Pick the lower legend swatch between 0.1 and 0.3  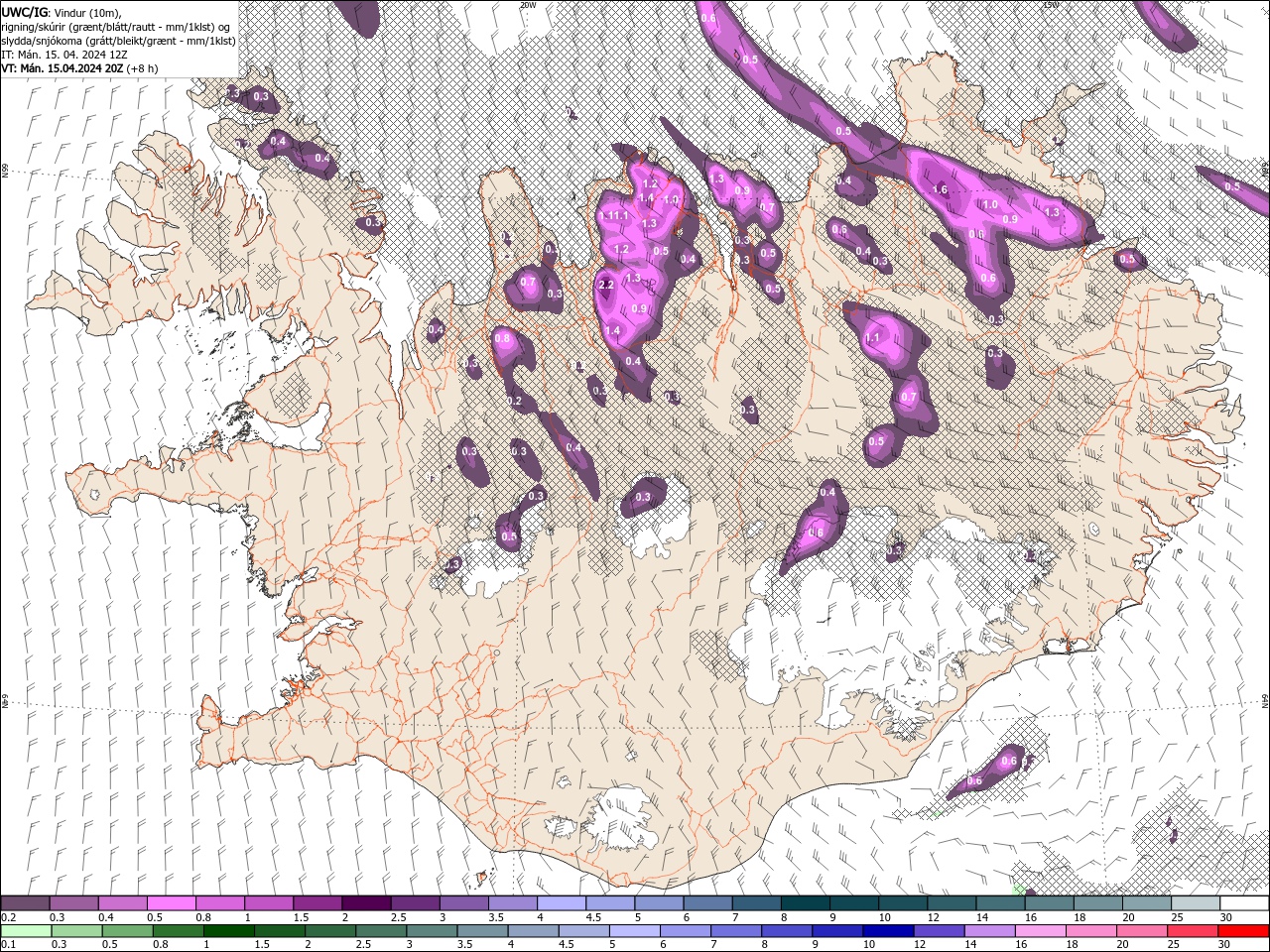[x=25, y=931]
